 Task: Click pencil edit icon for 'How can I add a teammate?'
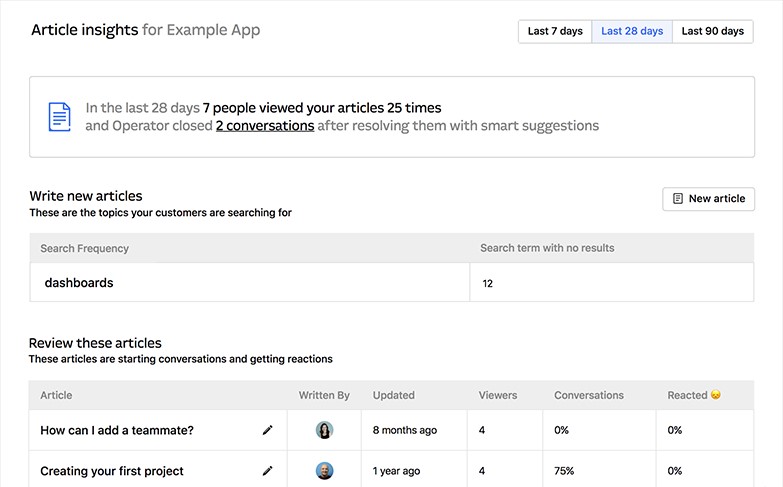267,430
